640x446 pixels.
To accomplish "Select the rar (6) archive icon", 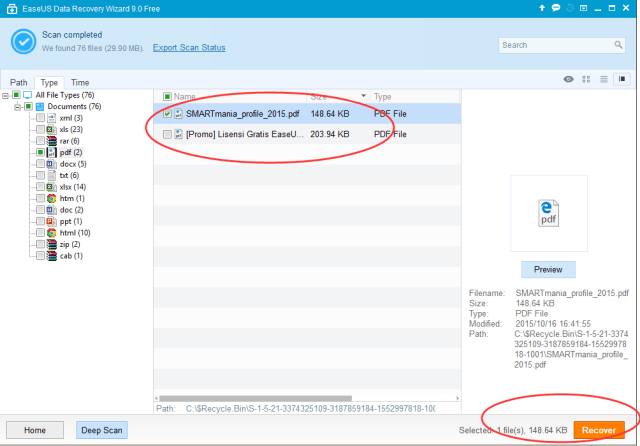I will tap(51, 141).
